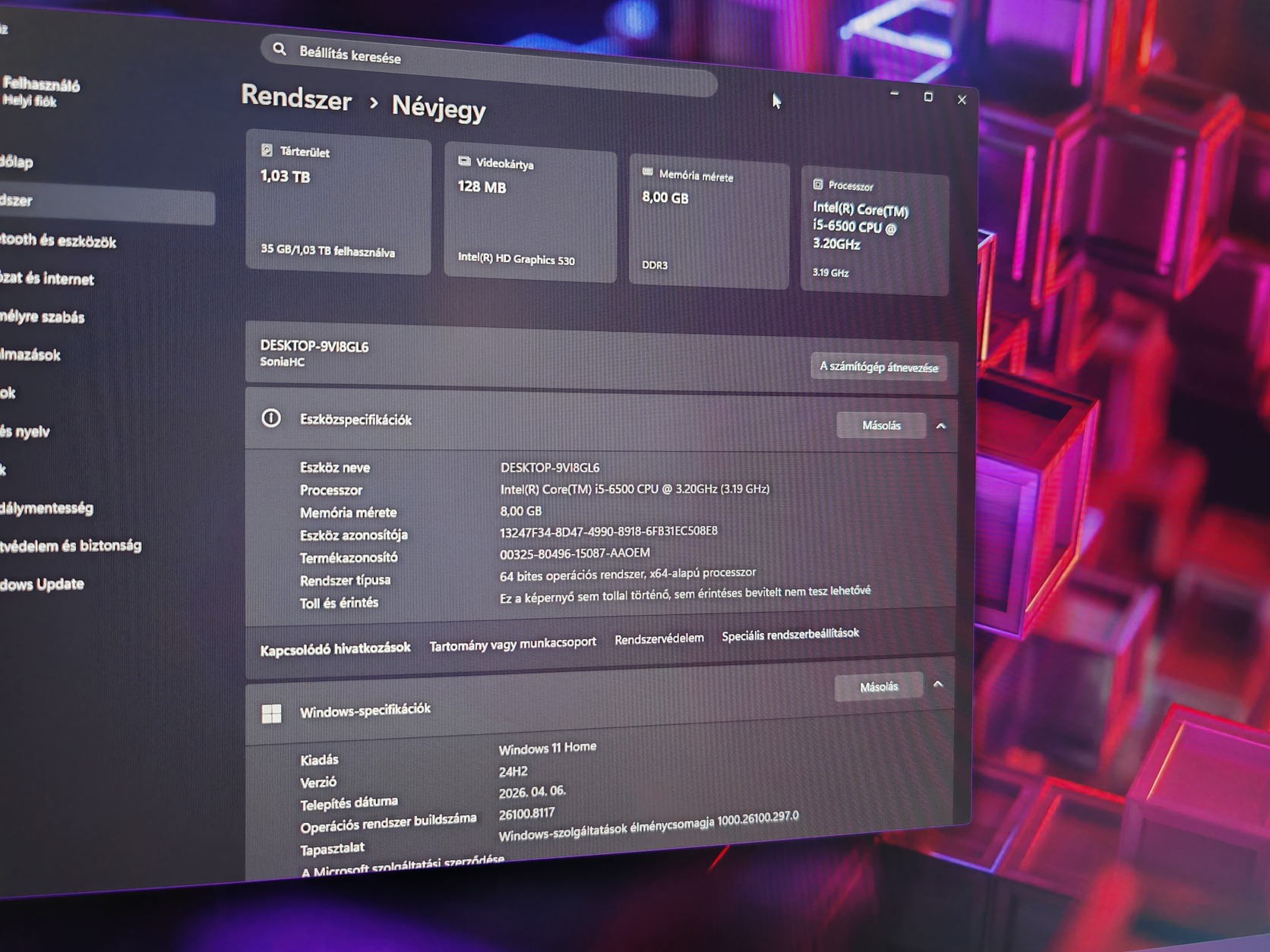Screen dimensions: 1270x952
Task: Collapse the Windows-specifikációk section chevron
Action: pos(938,684)
